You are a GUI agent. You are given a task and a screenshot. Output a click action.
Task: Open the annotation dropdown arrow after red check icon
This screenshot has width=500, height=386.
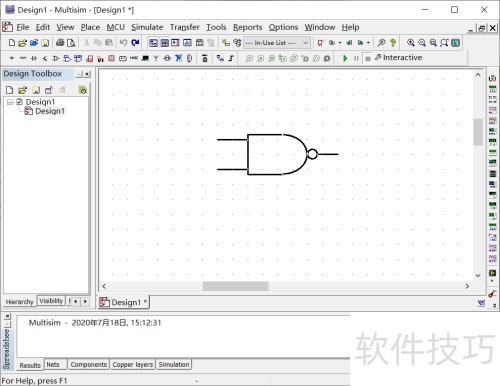340,43
